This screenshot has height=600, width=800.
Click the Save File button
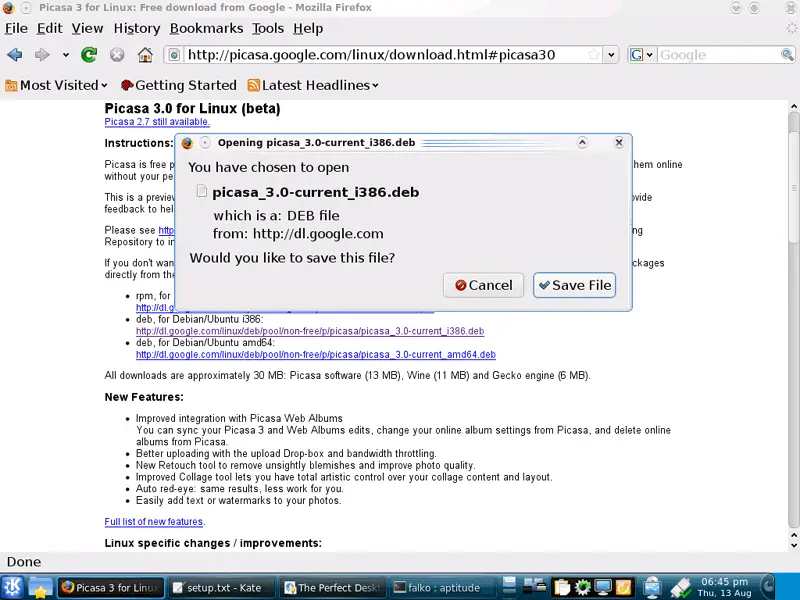coord(574,285)
